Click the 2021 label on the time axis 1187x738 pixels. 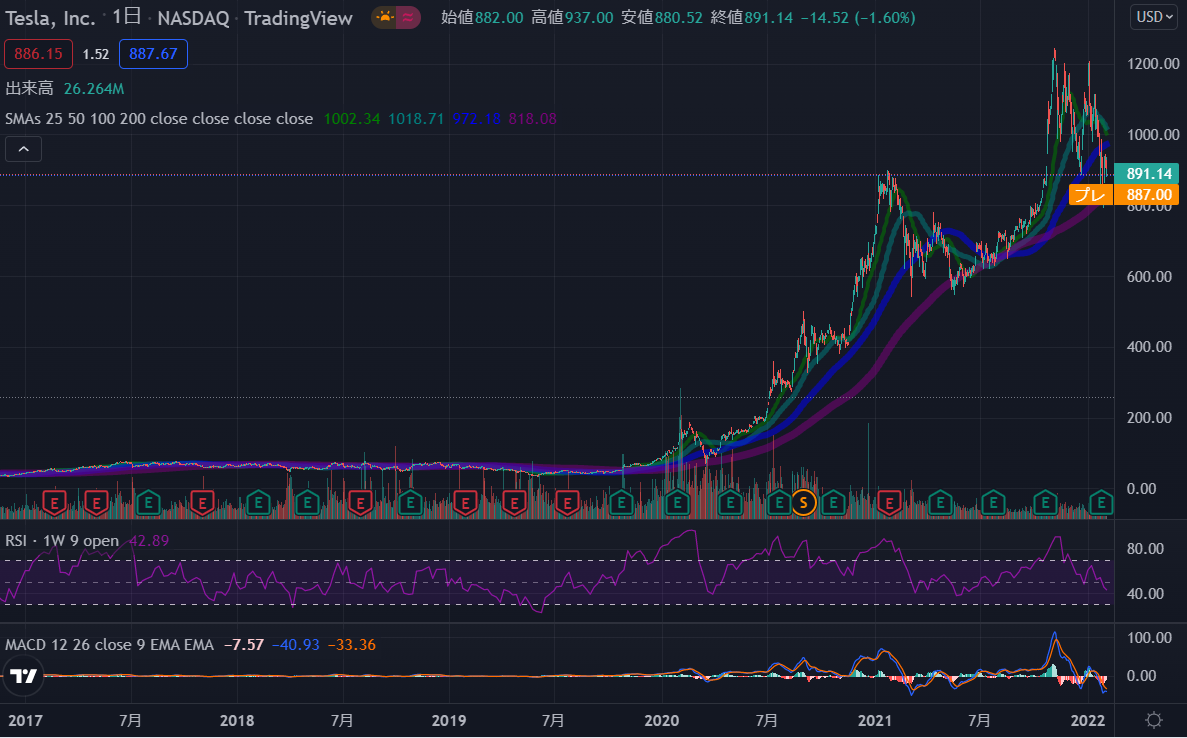[x=874, y=721]
